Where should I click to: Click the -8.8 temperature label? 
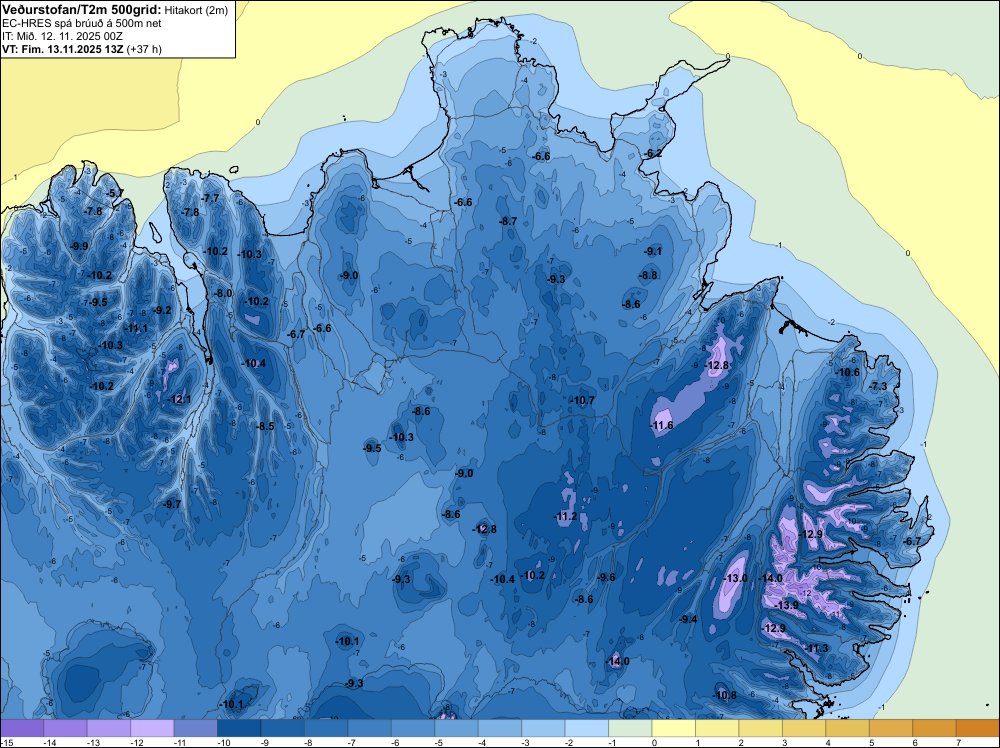point(649,275)
